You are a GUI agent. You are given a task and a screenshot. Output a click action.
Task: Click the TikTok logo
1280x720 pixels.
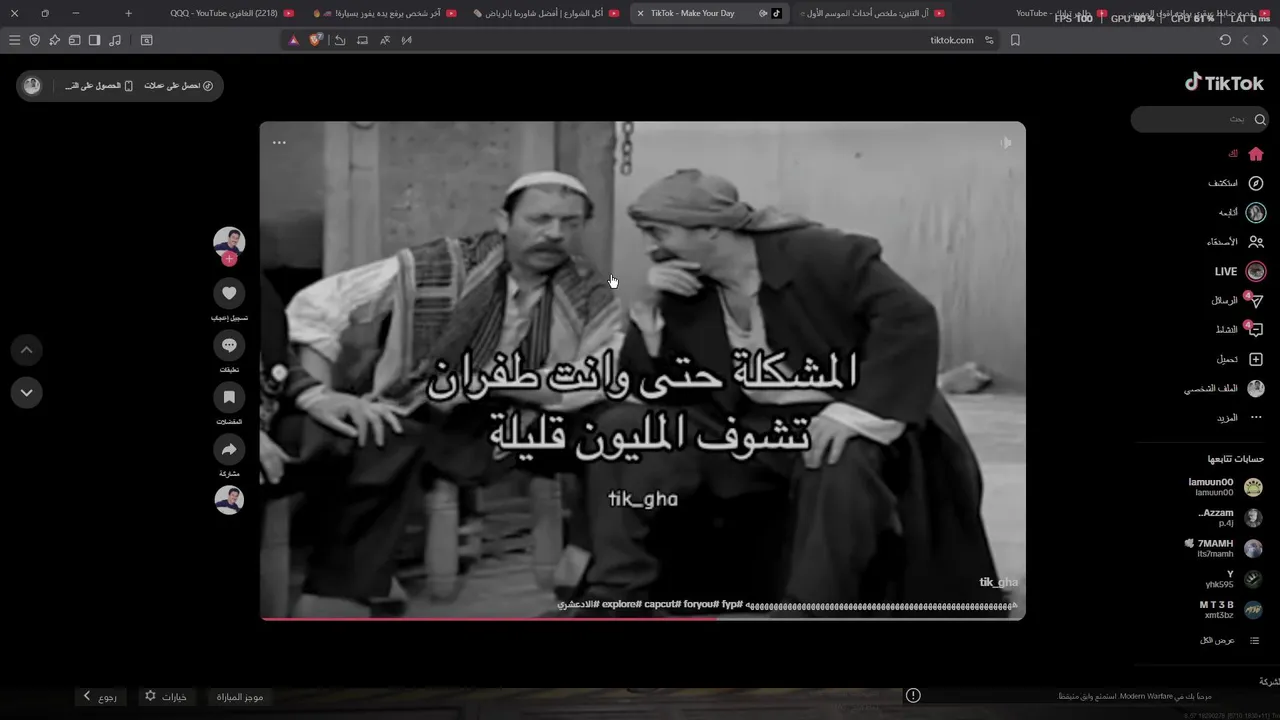coord(1224,83)
